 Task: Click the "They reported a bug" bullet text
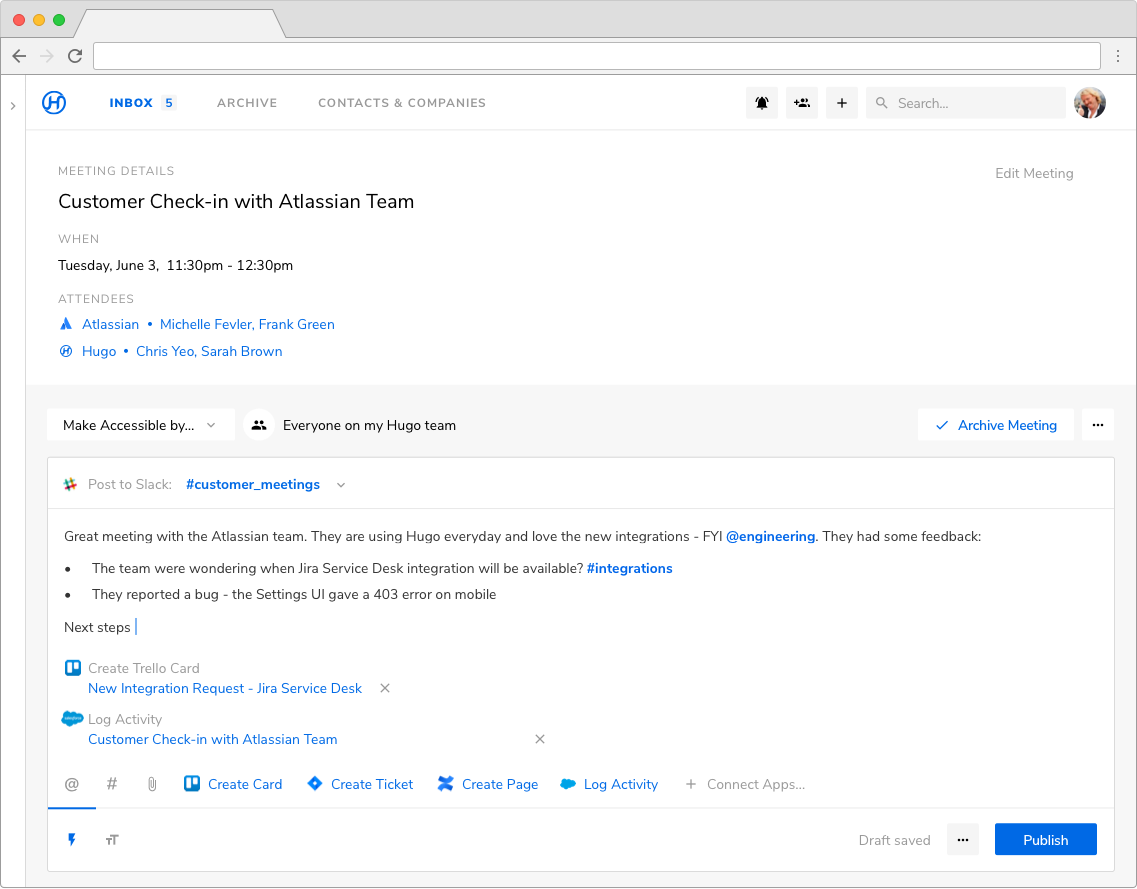[294, 595]
